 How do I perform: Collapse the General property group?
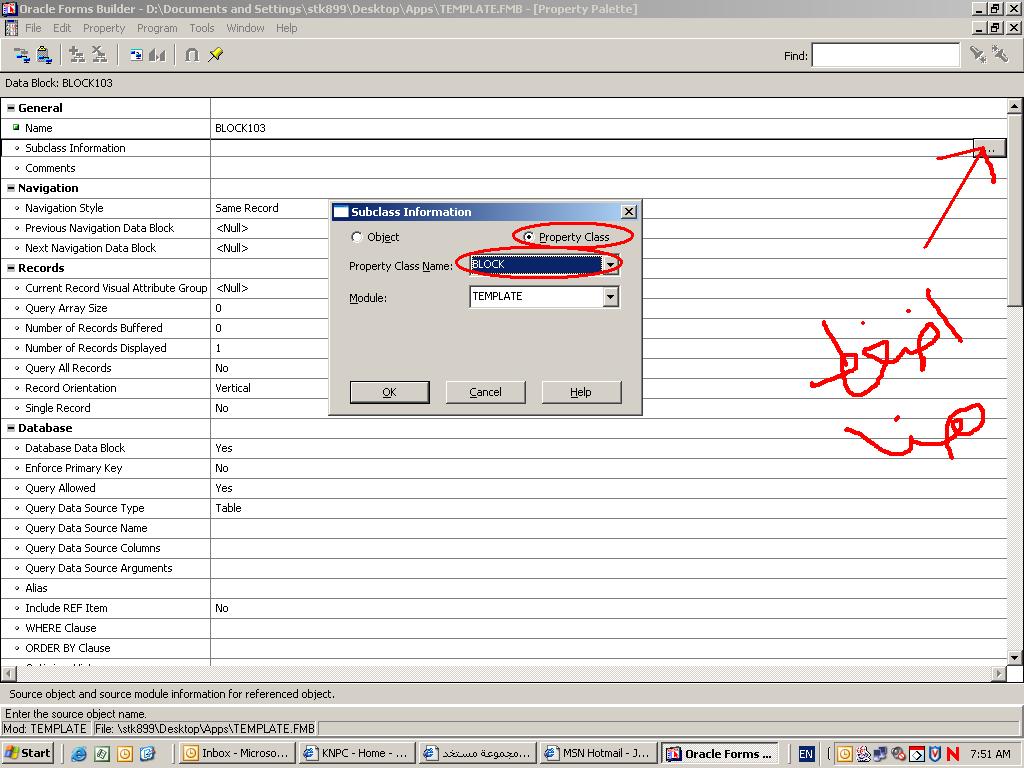pyautogui.click(x=11, y=108)
